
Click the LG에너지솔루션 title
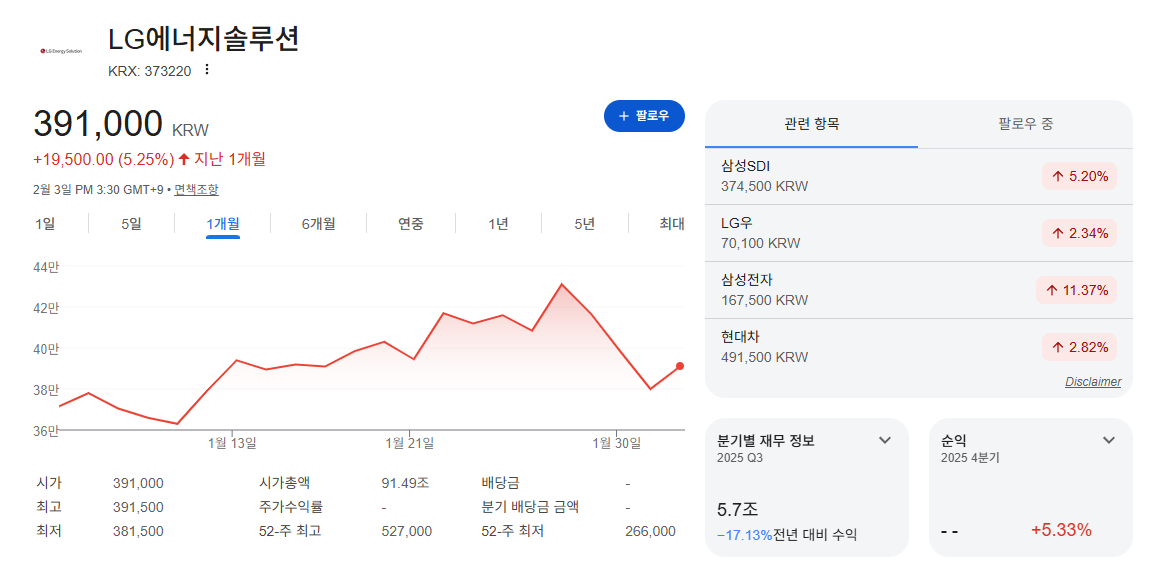tap(203, 38)
